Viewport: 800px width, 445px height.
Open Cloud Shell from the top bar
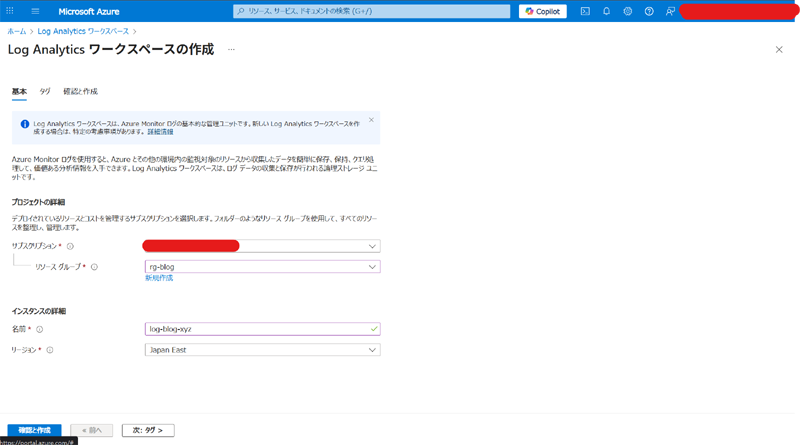585,11
